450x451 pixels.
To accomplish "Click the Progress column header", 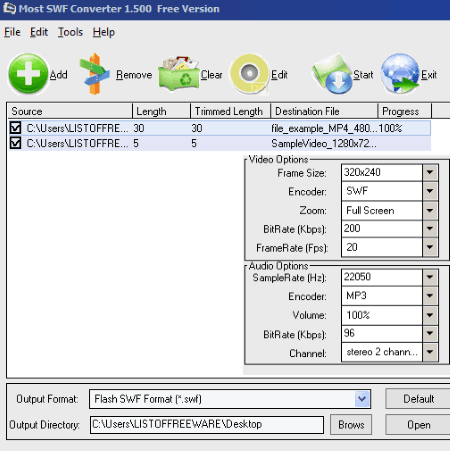I will 405,111.
